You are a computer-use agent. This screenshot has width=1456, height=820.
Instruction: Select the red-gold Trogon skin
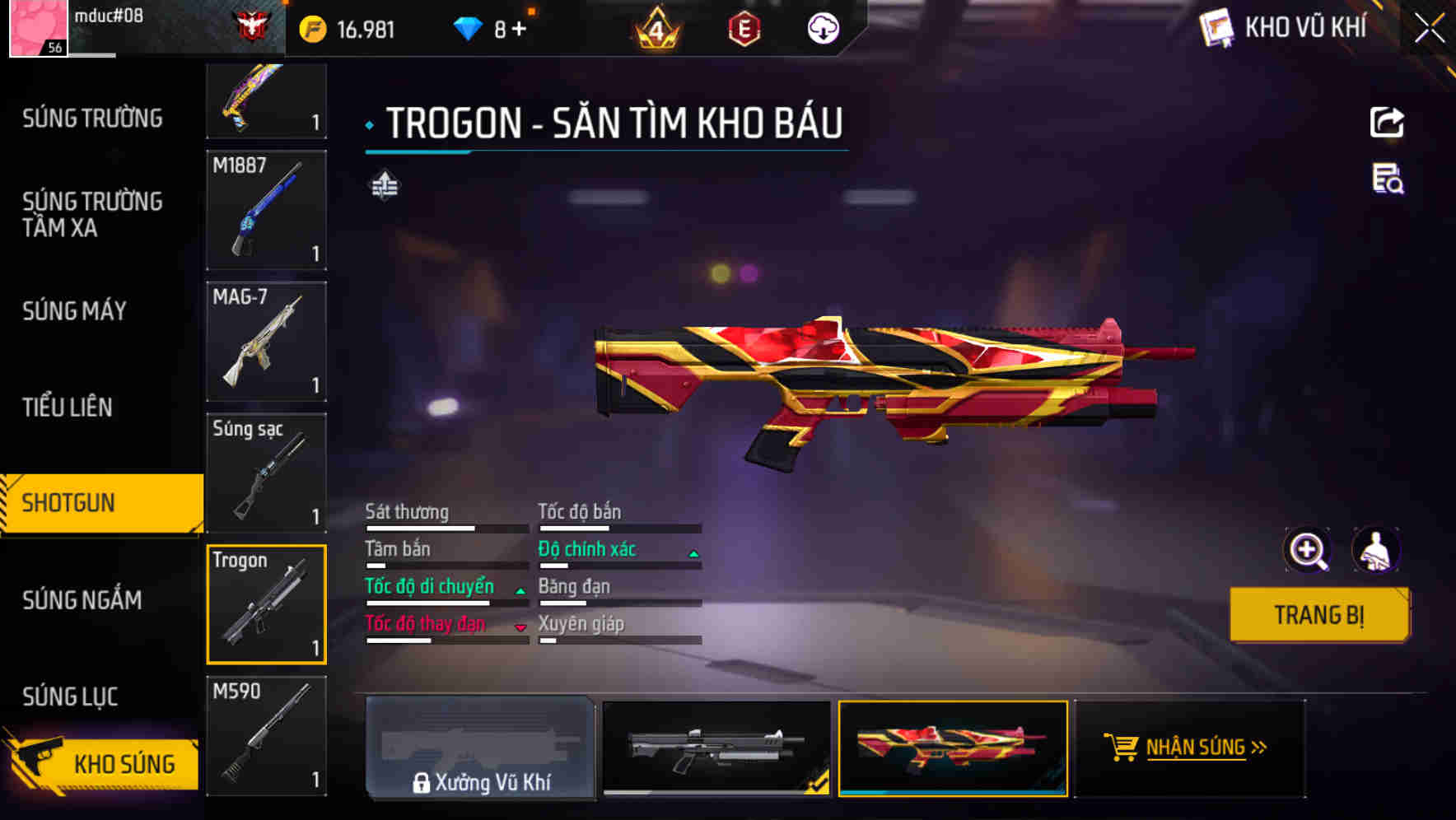953,748
